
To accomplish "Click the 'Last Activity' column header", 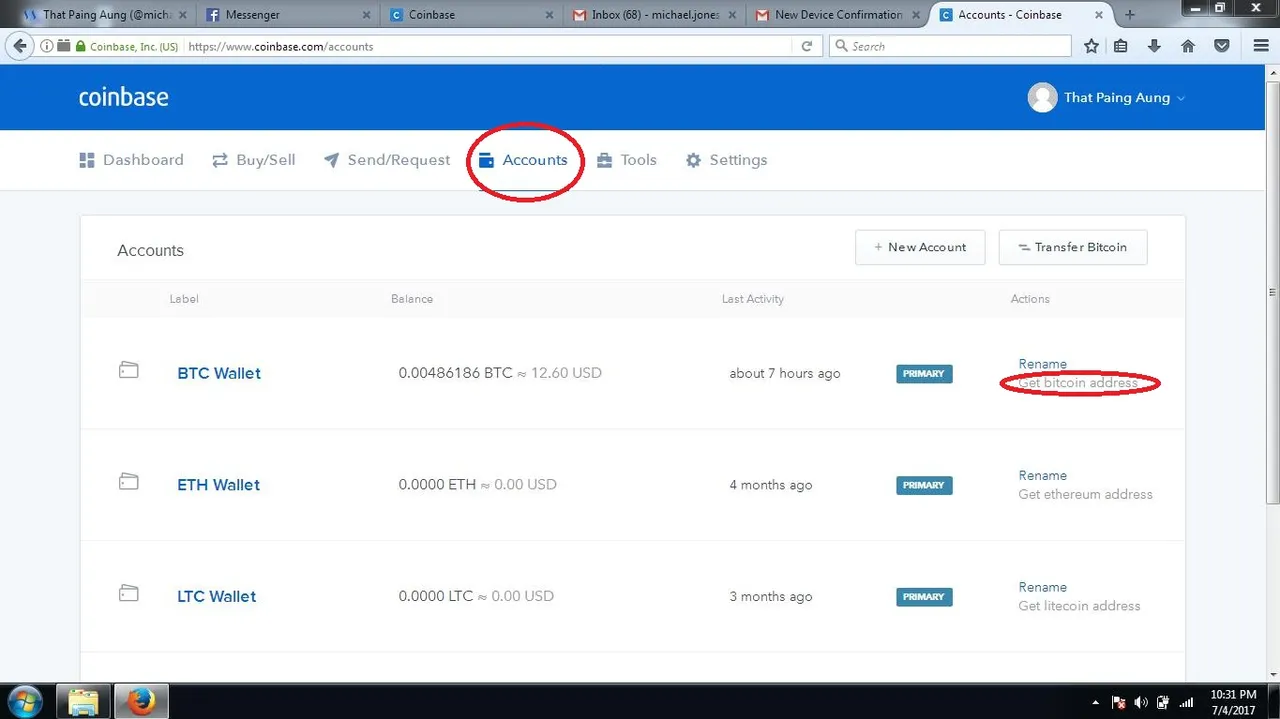I will click(753, 299).
